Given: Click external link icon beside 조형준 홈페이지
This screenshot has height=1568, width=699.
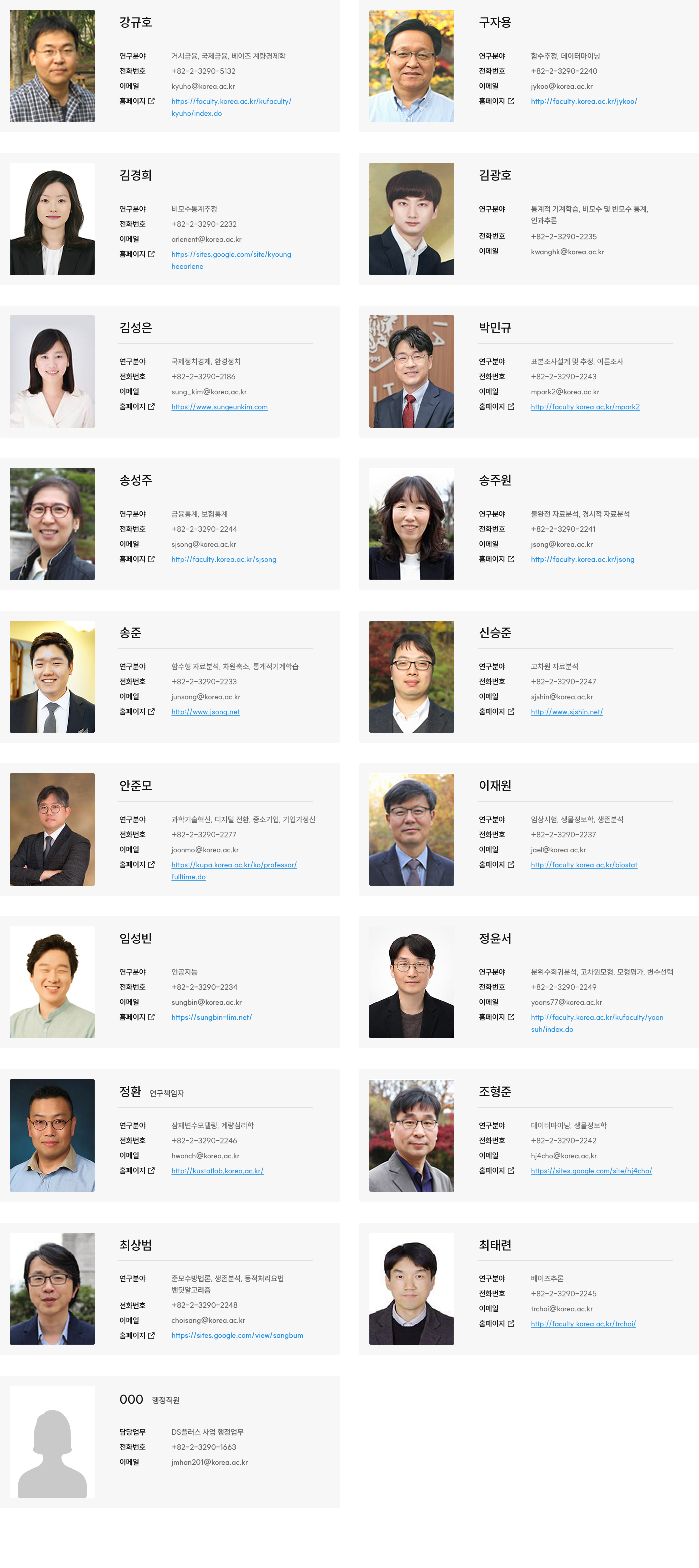Looking at the screenshot, I should pyautogui.click(x=511, y=1171).
